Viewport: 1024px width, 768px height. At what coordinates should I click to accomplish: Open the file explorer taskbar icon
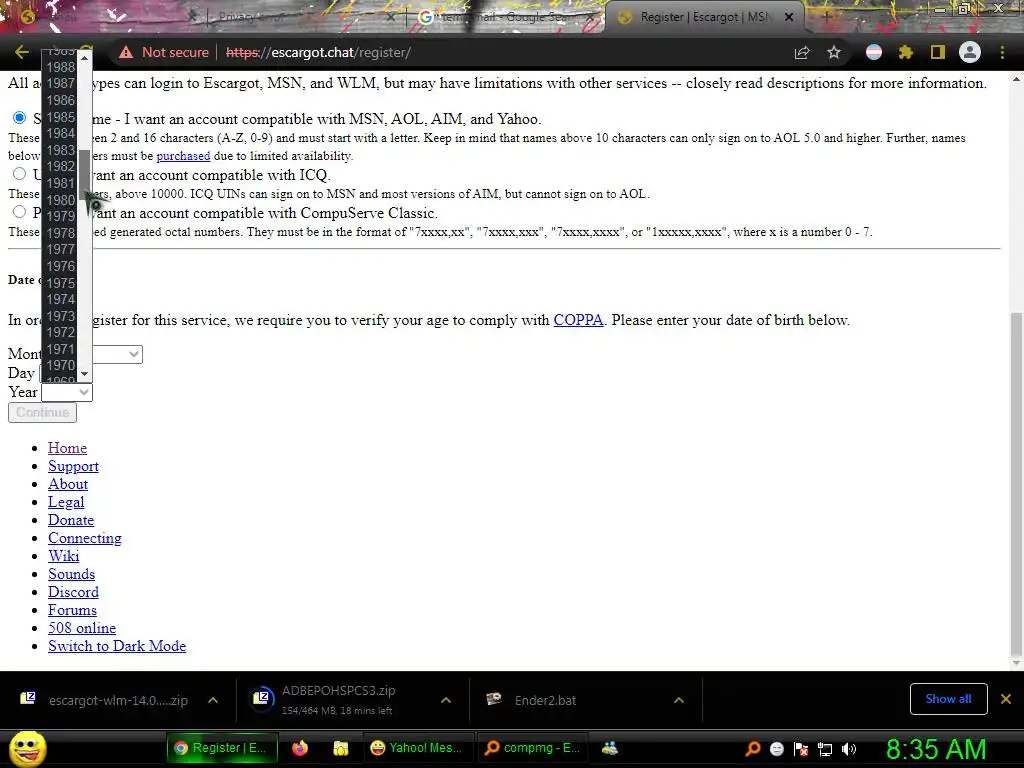tap(340, 748)
